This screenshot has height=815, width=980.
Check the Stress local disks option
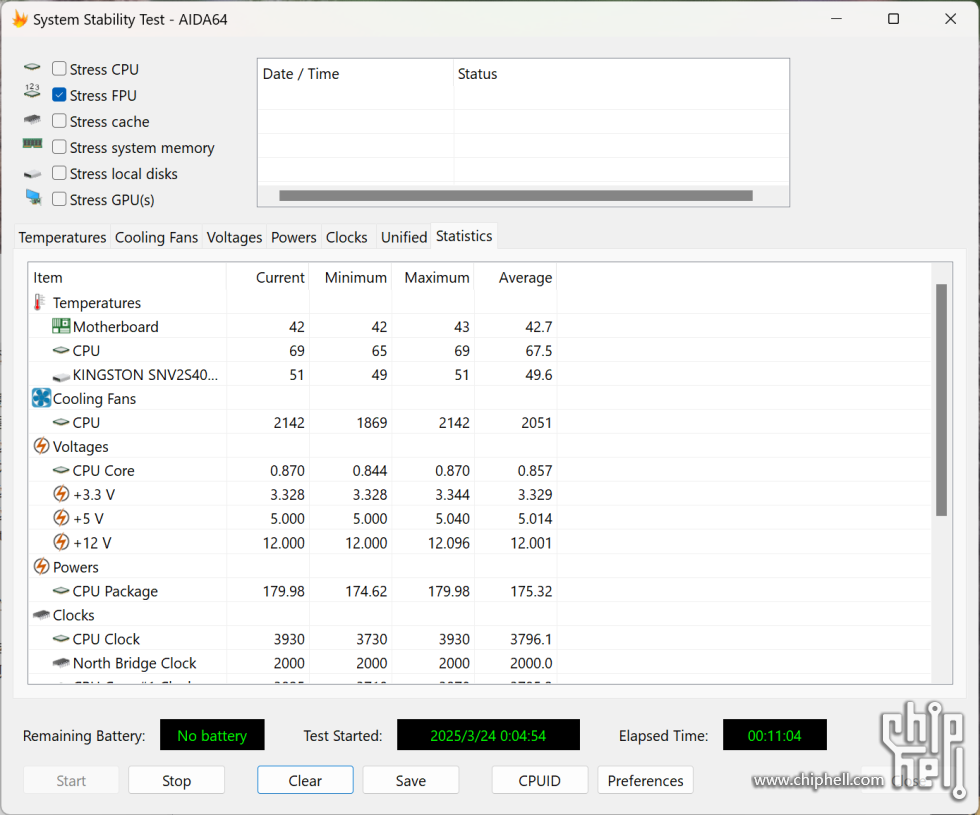[59, 173]
